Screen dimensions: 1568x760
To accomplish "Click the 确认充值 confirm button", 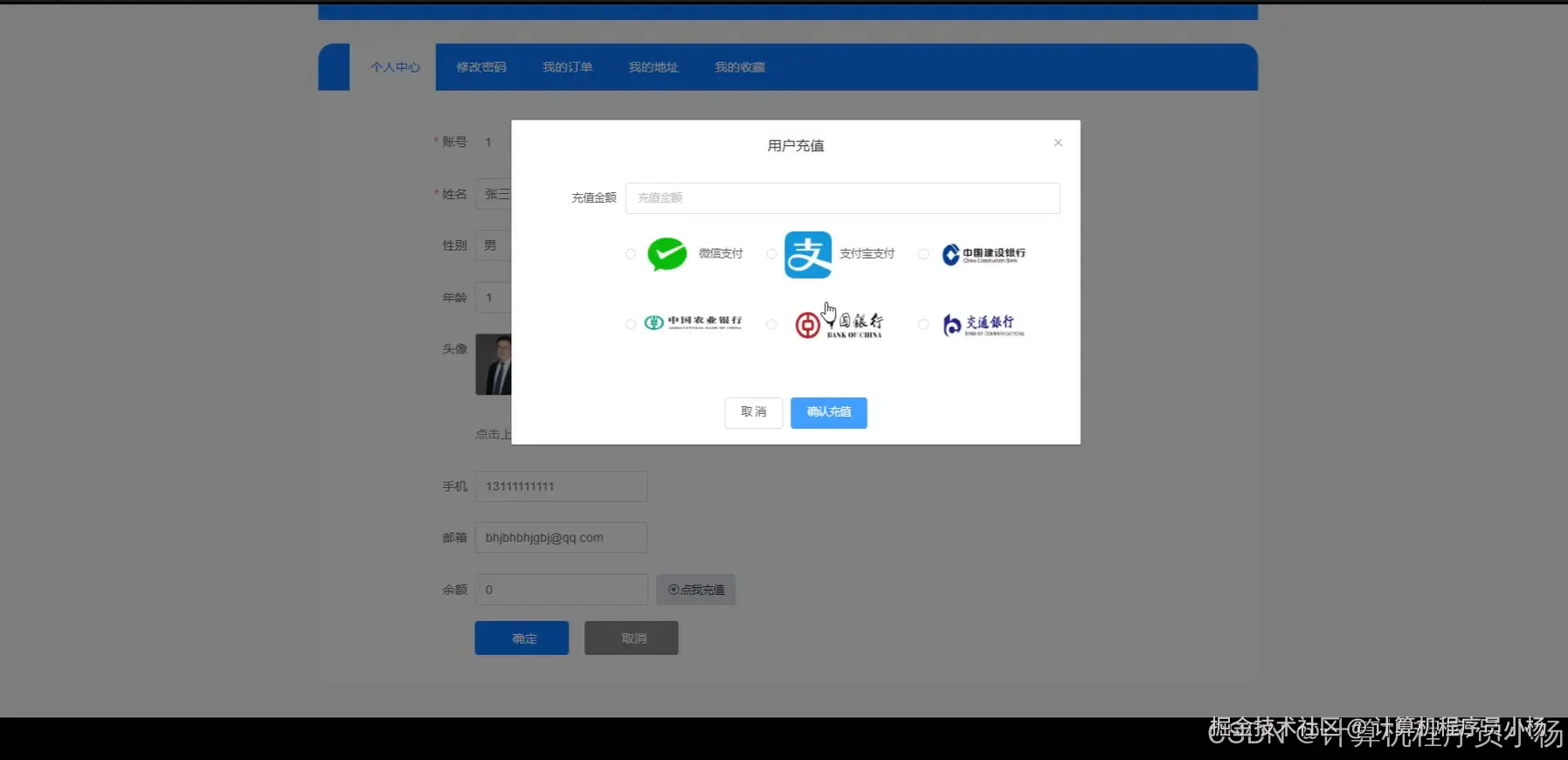I will click(x=829, y=412).
